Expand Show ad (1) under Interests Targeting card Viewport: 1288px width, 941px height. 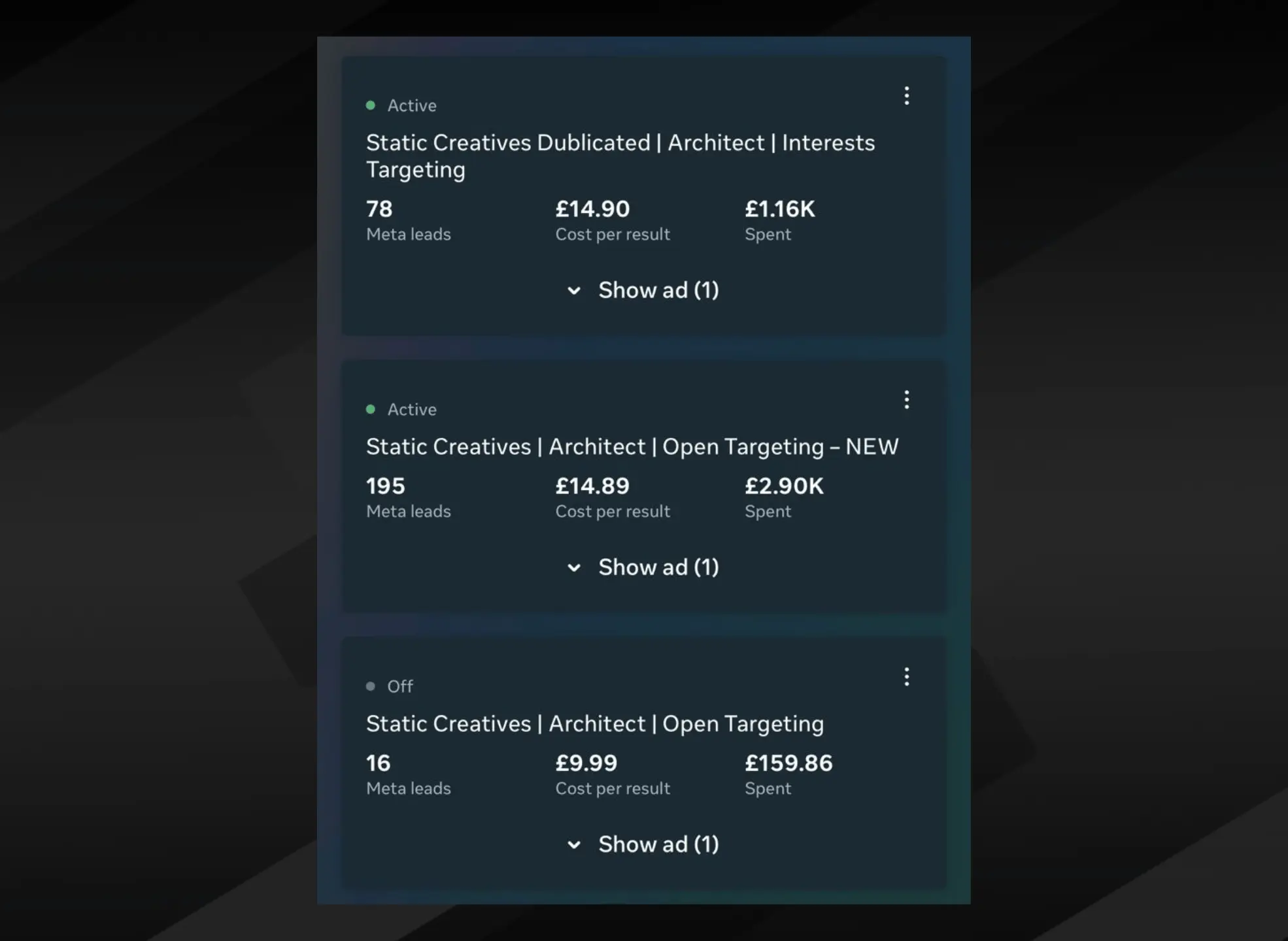(x=643, y=290)
